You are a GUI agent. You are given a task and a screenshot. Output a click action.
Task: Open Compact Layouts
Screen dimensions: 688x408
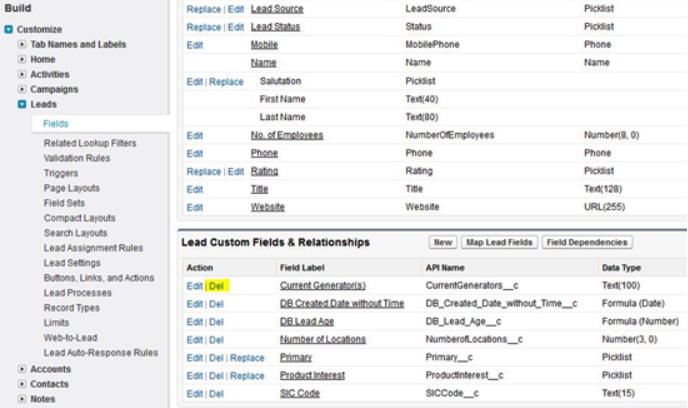point(79,218)
